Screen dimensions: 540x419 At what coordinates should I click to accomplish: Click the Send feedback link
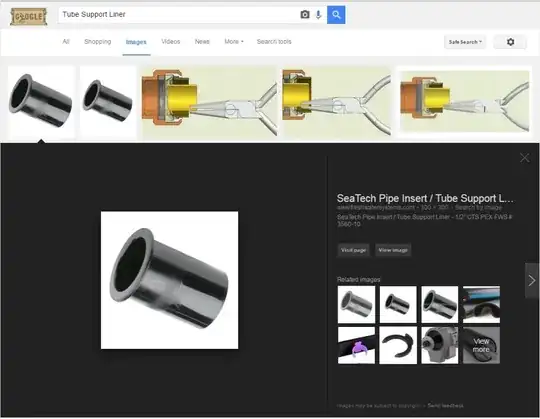coord(445,406)
